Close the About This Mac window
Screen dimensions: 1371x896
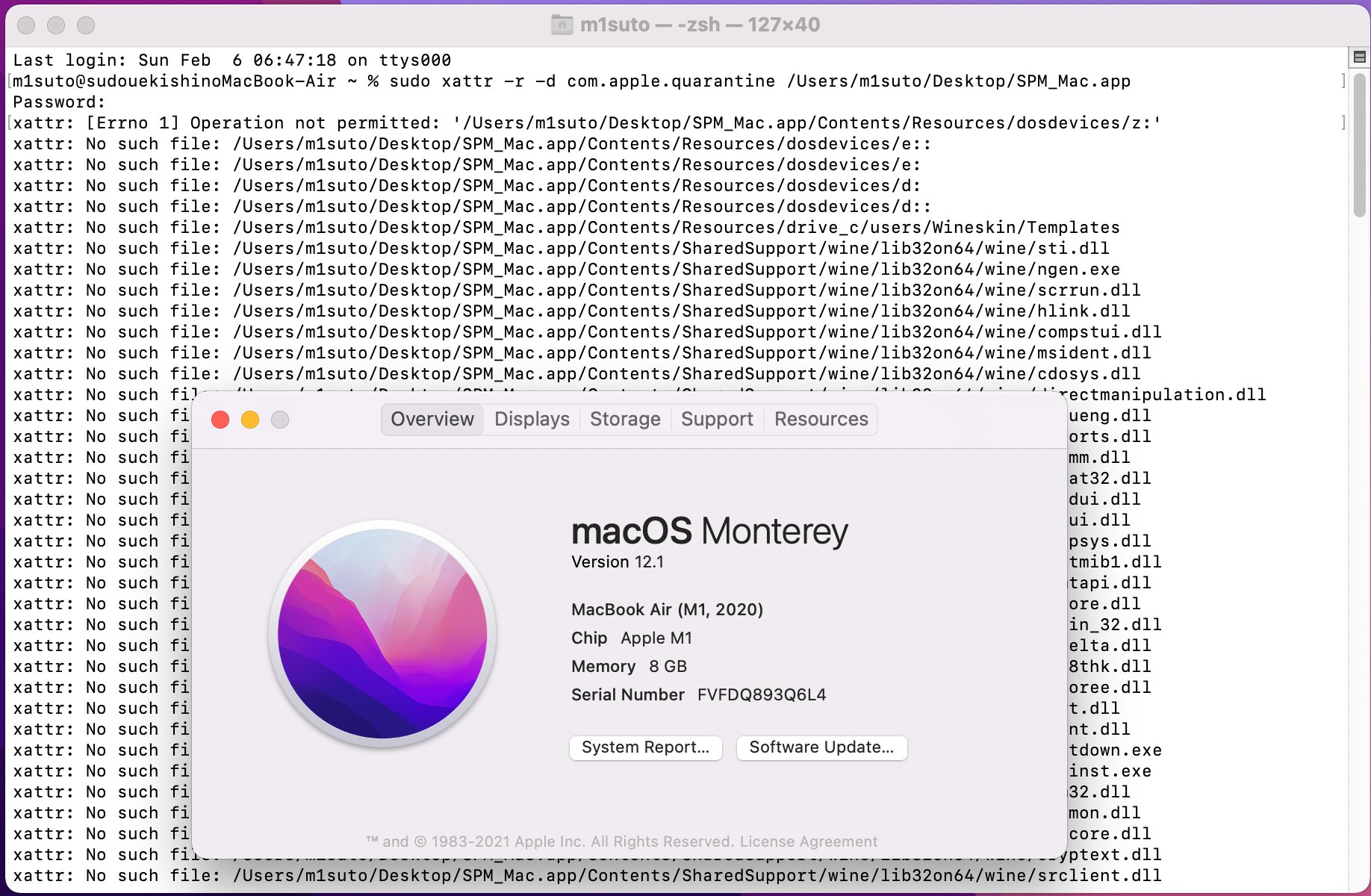click(x=220, y=420)
